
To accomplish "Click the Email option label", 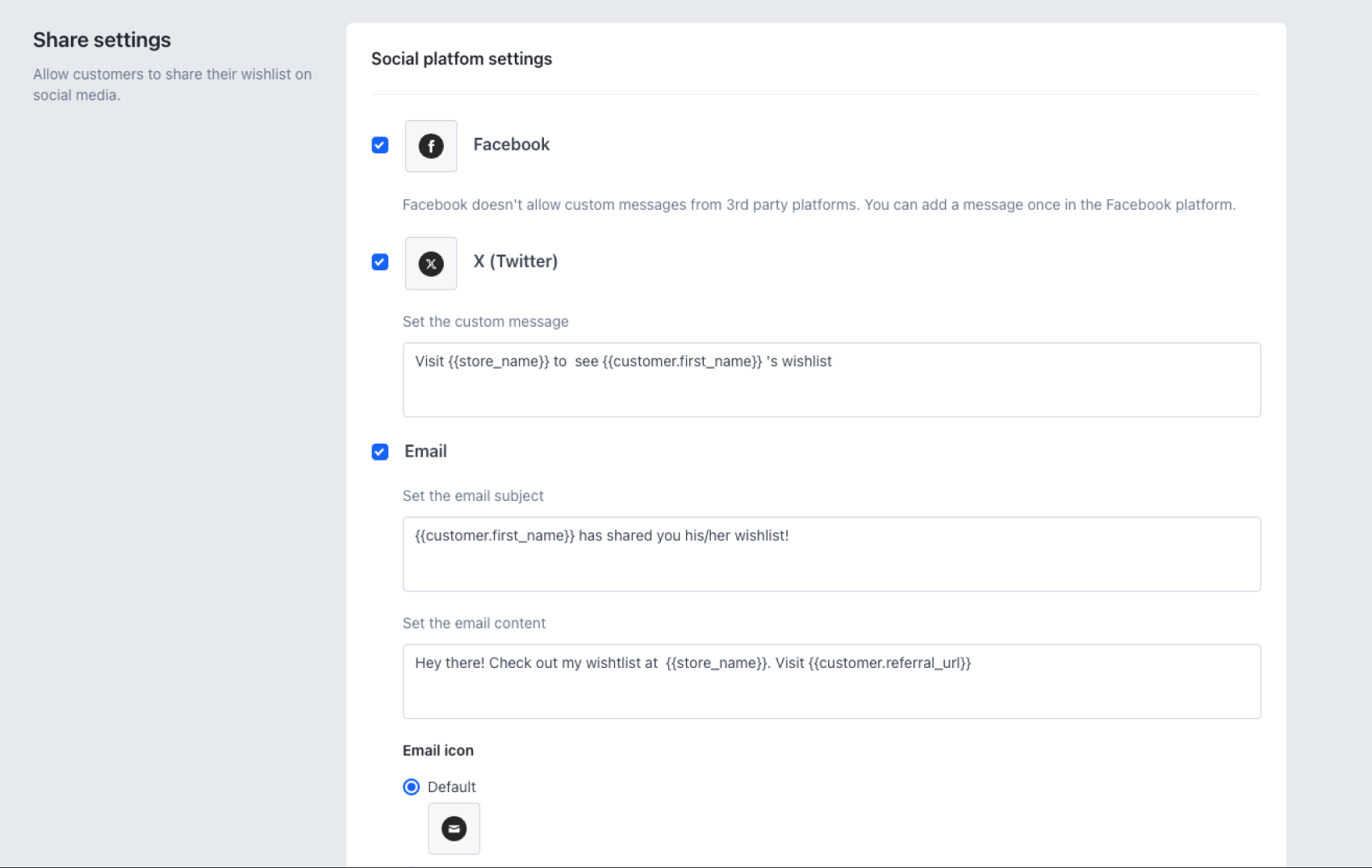I will click(425, 452).
